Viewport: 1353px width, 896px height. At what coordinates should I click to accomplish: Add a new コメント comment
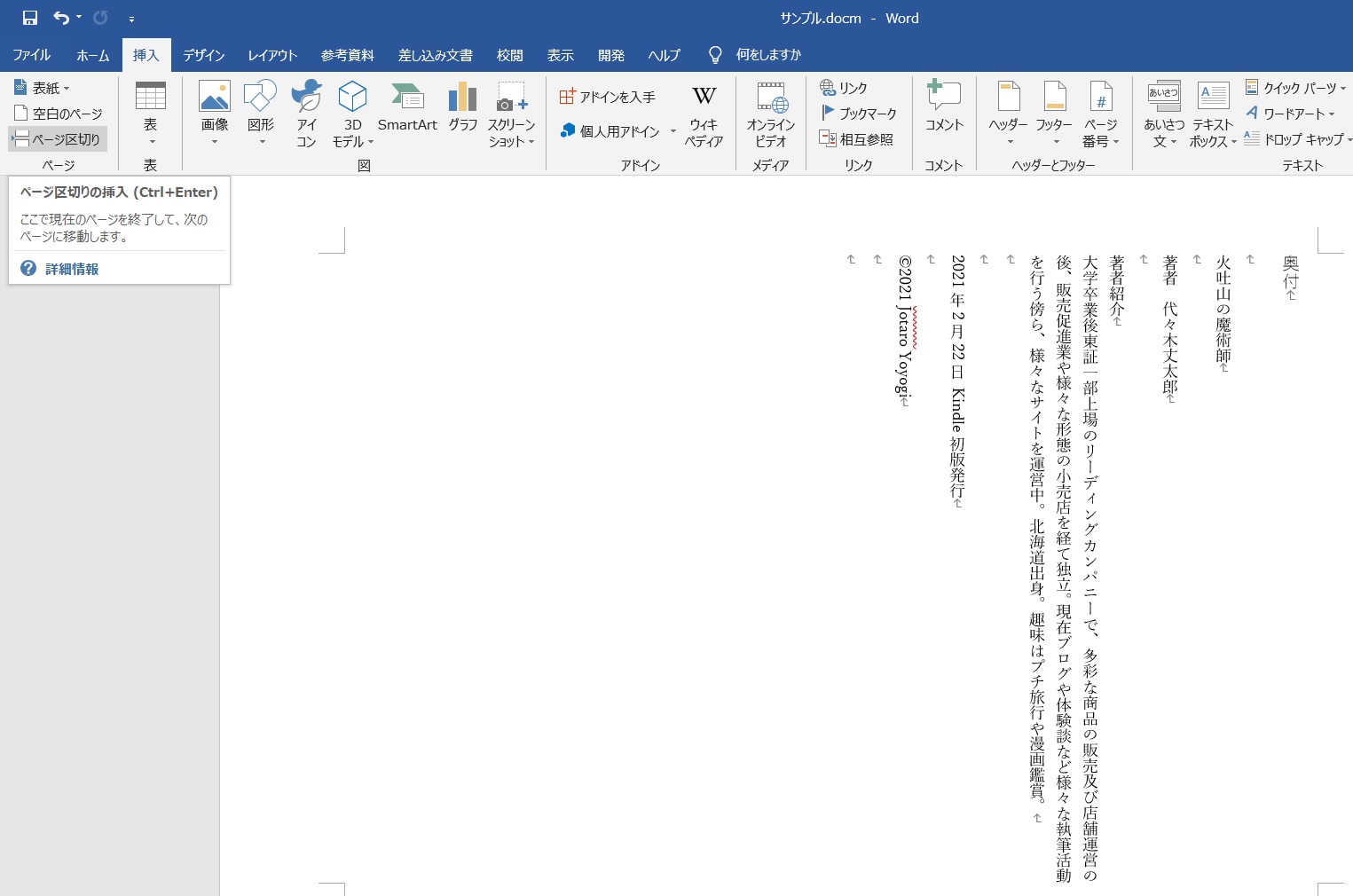[x=943, y=111]
